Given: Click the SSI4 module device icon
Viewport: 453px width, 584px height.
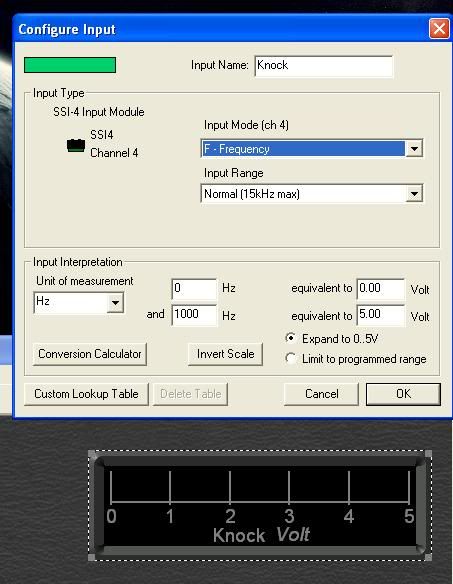Looking at the screenshot, I should (x=76, y=145).
